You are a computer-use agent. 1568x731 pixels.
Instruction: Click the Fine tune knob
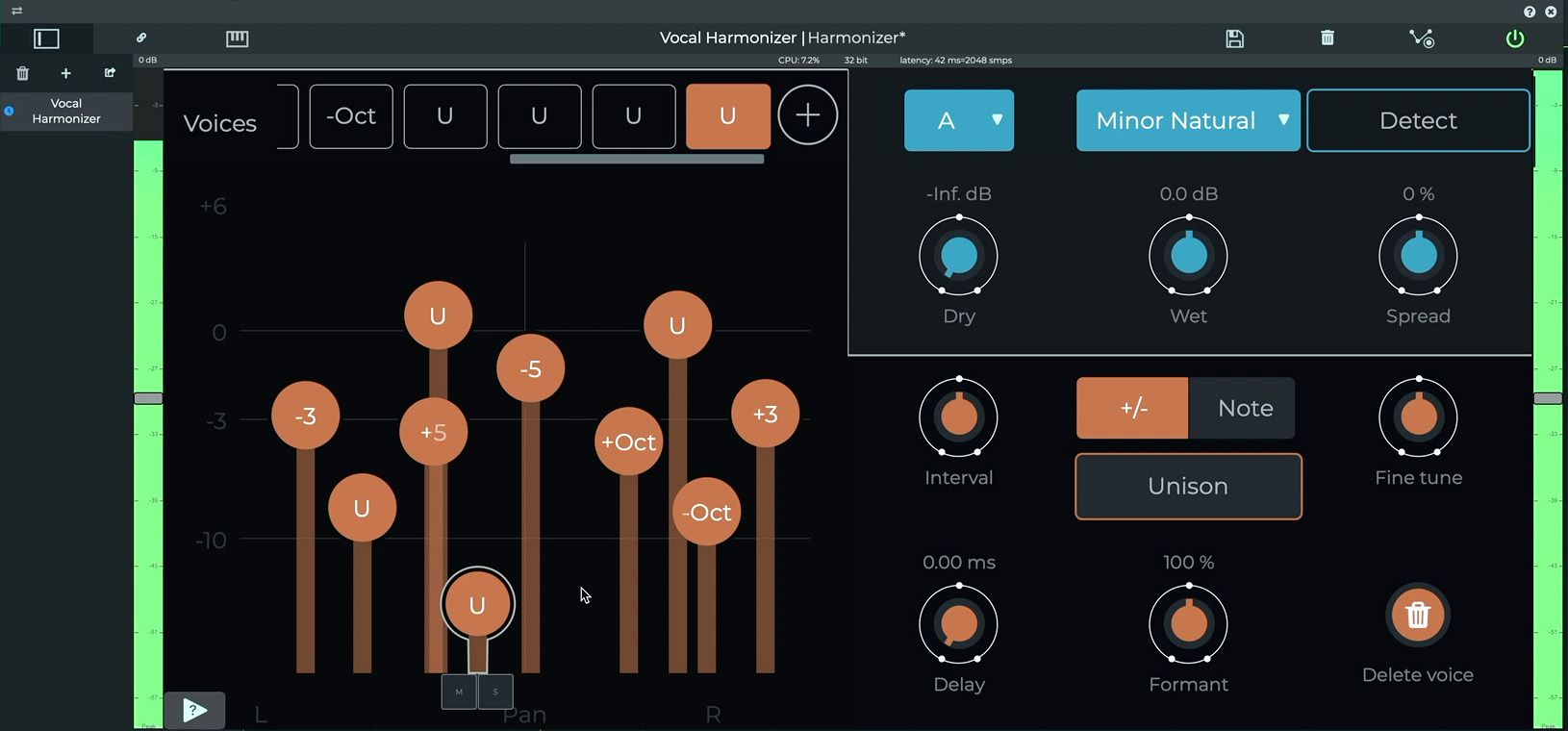pos(1418,416)
